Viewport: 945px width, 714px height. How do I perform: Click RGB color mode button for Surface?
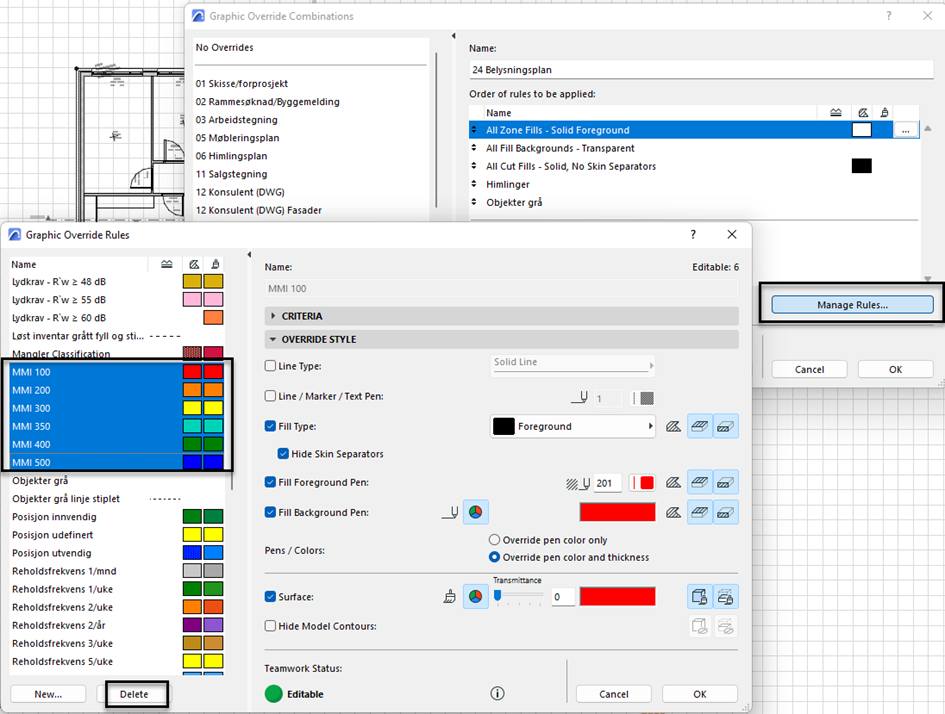click(x=476, y=597)
